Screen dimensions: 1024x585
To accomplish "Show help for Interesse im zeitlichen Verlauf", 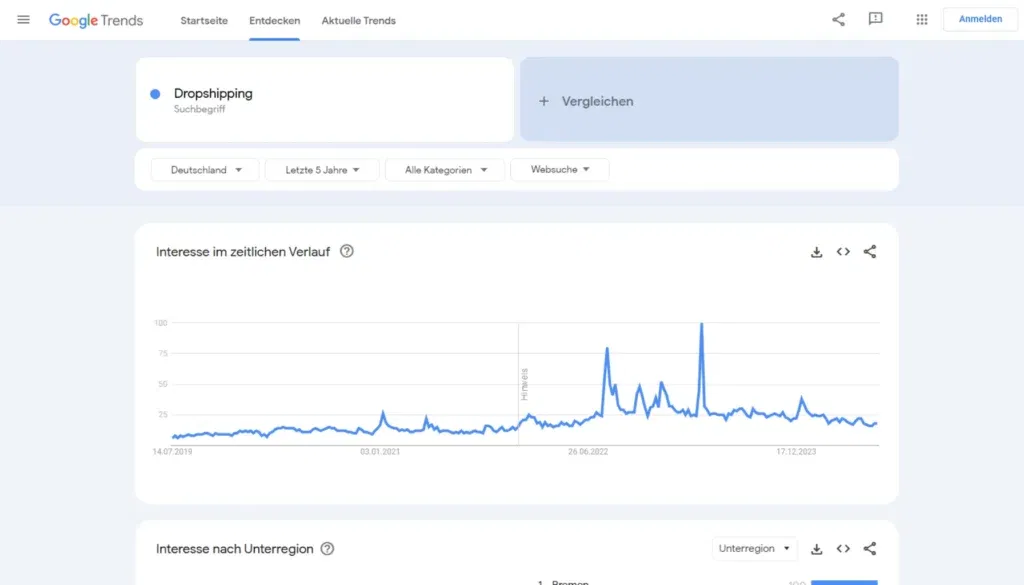I will point(346,252).
